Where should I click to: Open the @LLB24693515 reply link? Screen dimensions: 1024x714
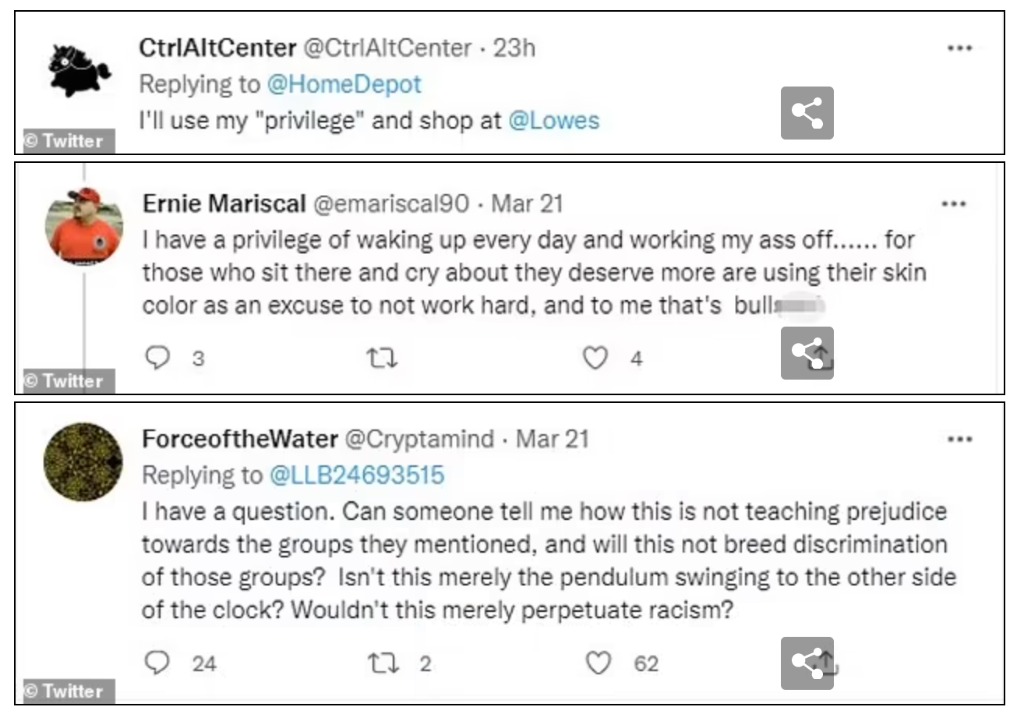point(357,475)
